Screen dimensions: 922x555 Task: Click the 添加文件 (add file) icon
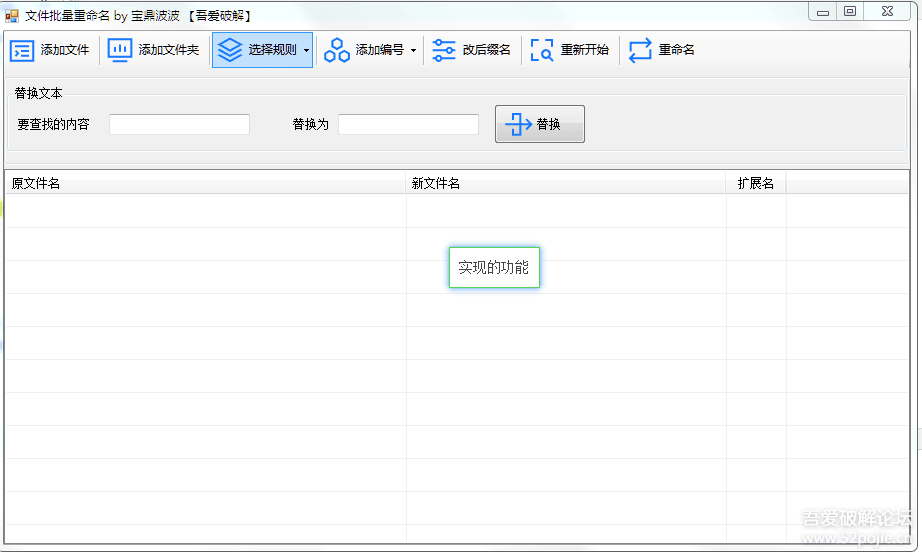coord(22,50)
